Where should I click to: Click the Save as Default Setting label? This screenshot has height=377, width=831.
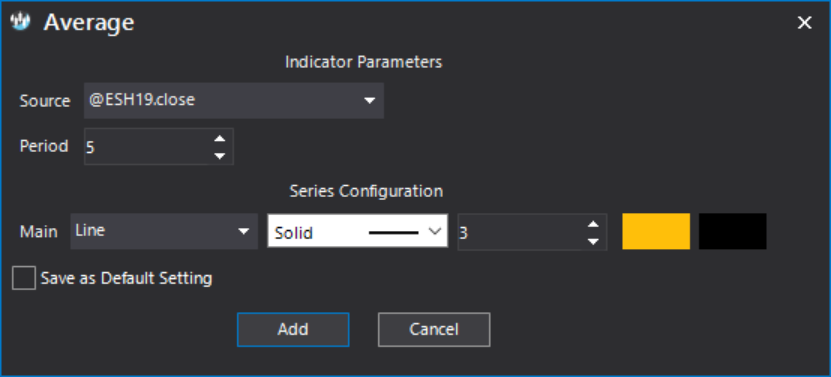127,278
